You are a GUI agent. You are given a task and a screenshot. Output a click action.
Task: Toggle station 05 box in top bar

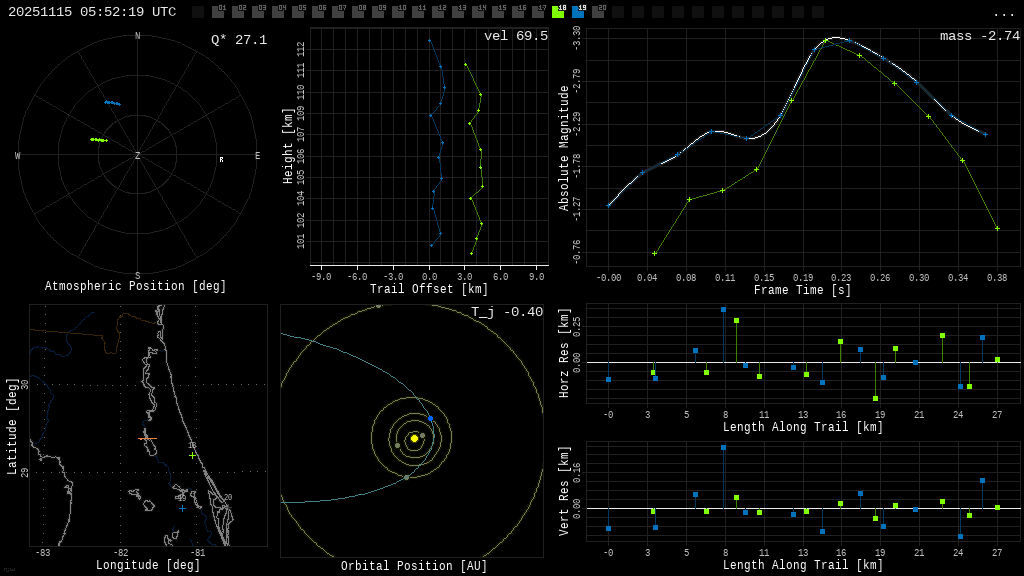click(x=298, y=12)
